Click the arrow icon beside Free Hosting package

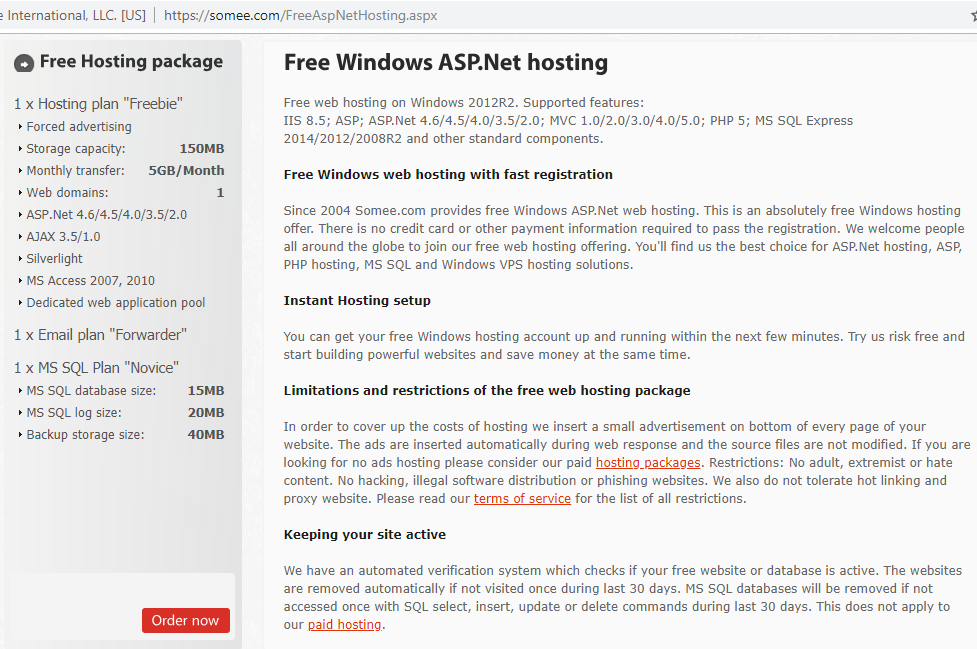click(x=24, y=63)
